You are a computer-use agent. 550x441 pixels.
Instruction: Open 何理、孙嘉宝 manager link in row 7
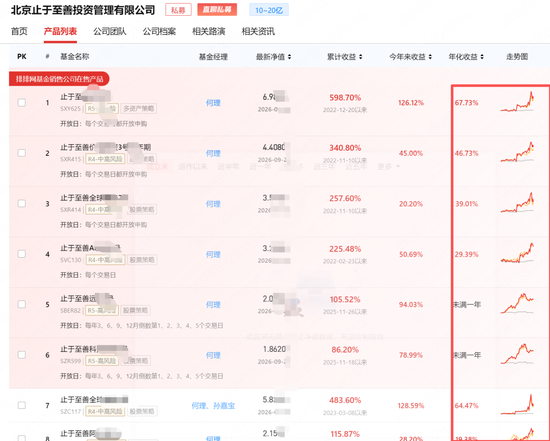coord(213,406)
